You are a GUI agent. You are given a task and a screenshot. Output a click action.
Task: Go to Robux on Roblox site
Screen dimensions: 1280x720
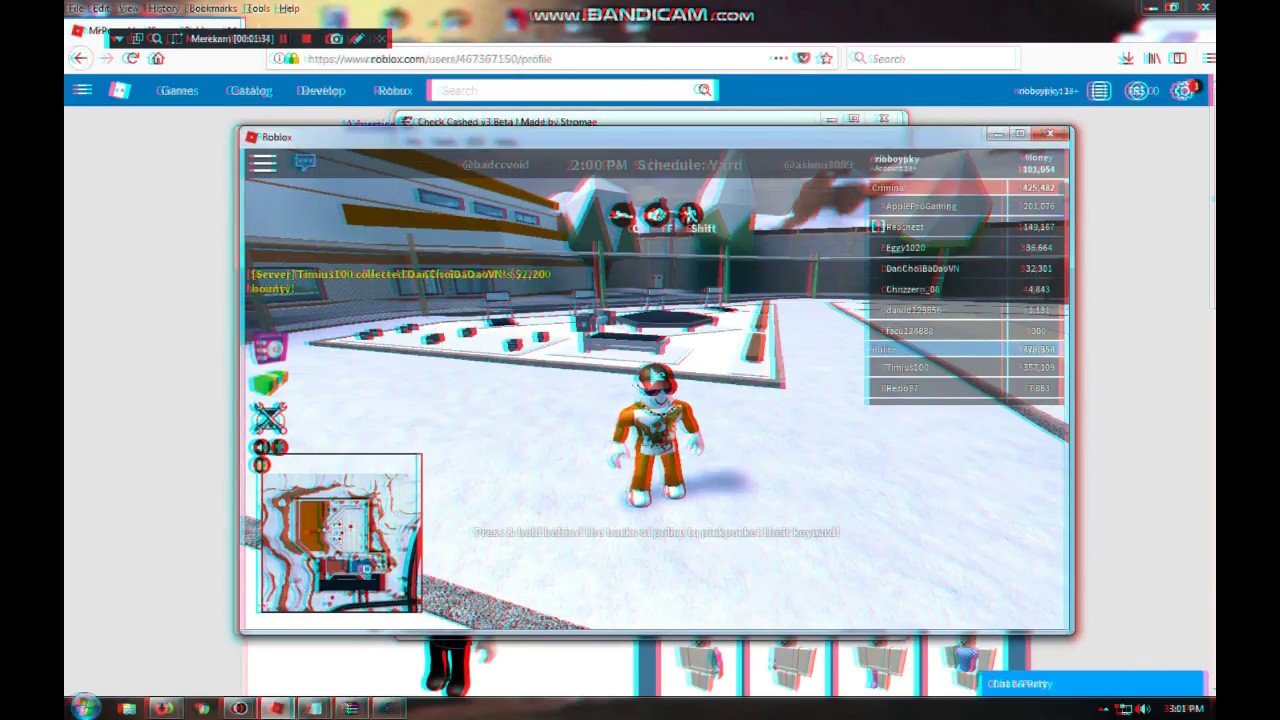[x=393, y=90]
